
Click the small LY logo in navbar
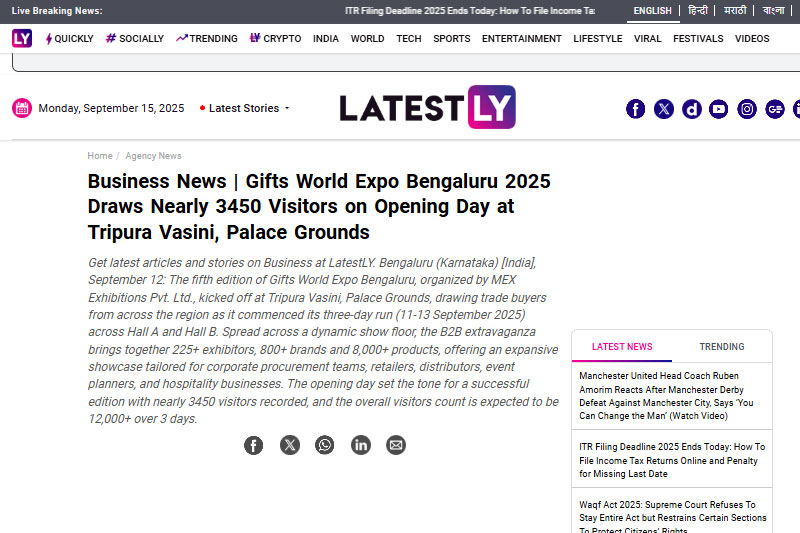click(x=22, y=38)
